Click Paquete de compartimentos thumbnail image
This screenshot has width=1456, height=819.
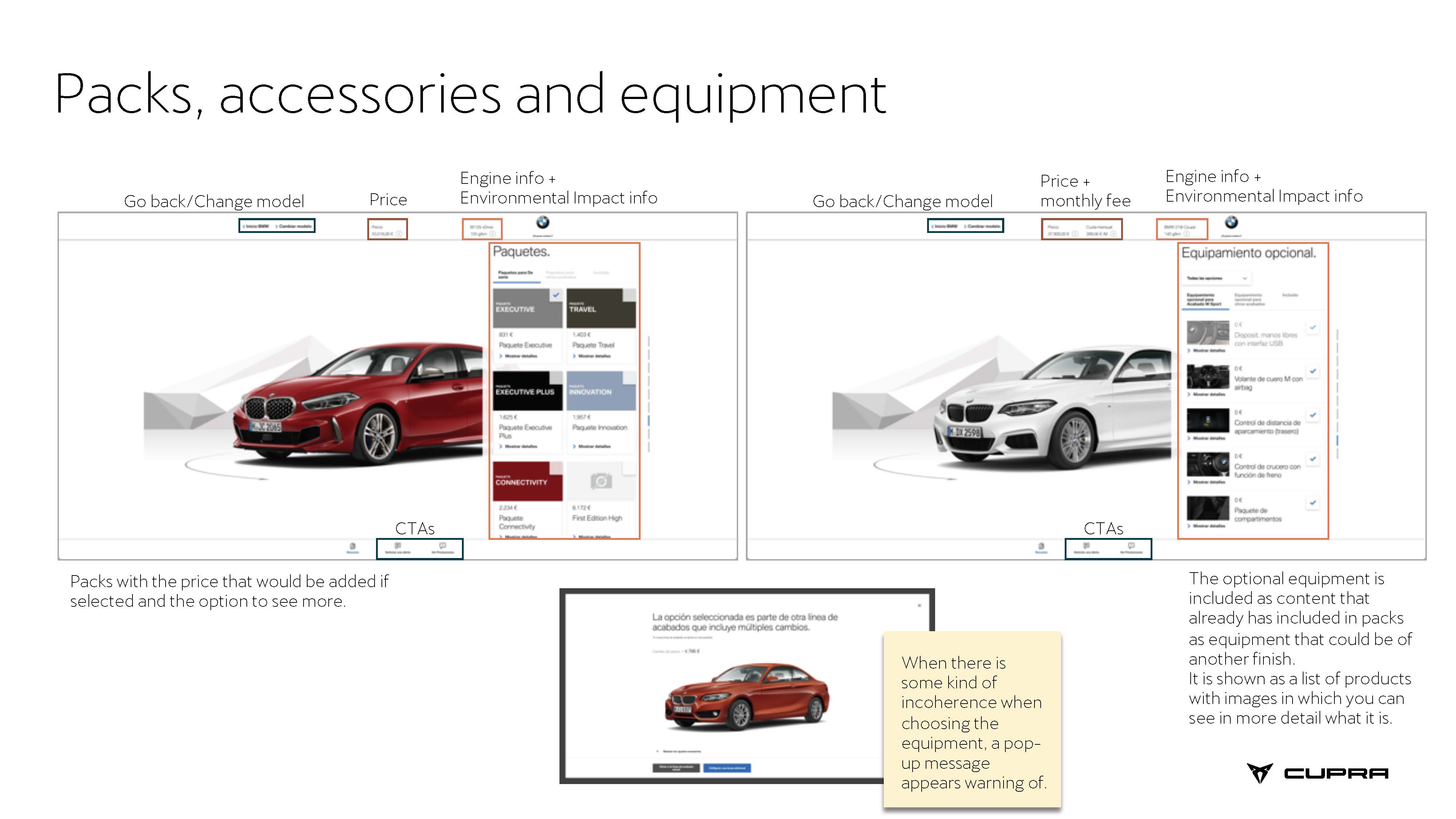tap(1208, 507)
